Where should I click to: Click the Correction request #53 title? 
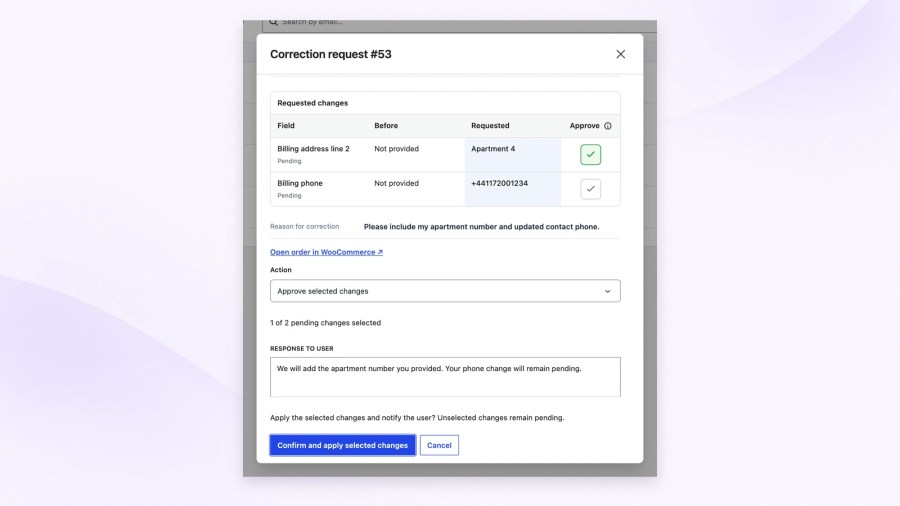(x=331, y=54)
